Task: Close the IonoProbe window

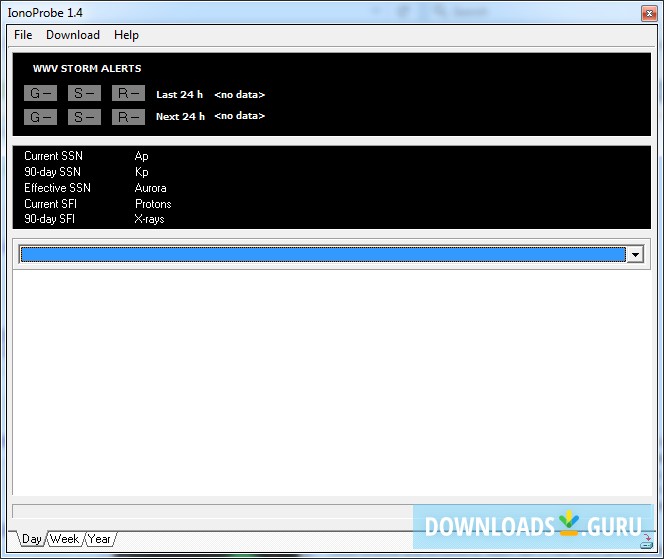Action: coord(649,14)
